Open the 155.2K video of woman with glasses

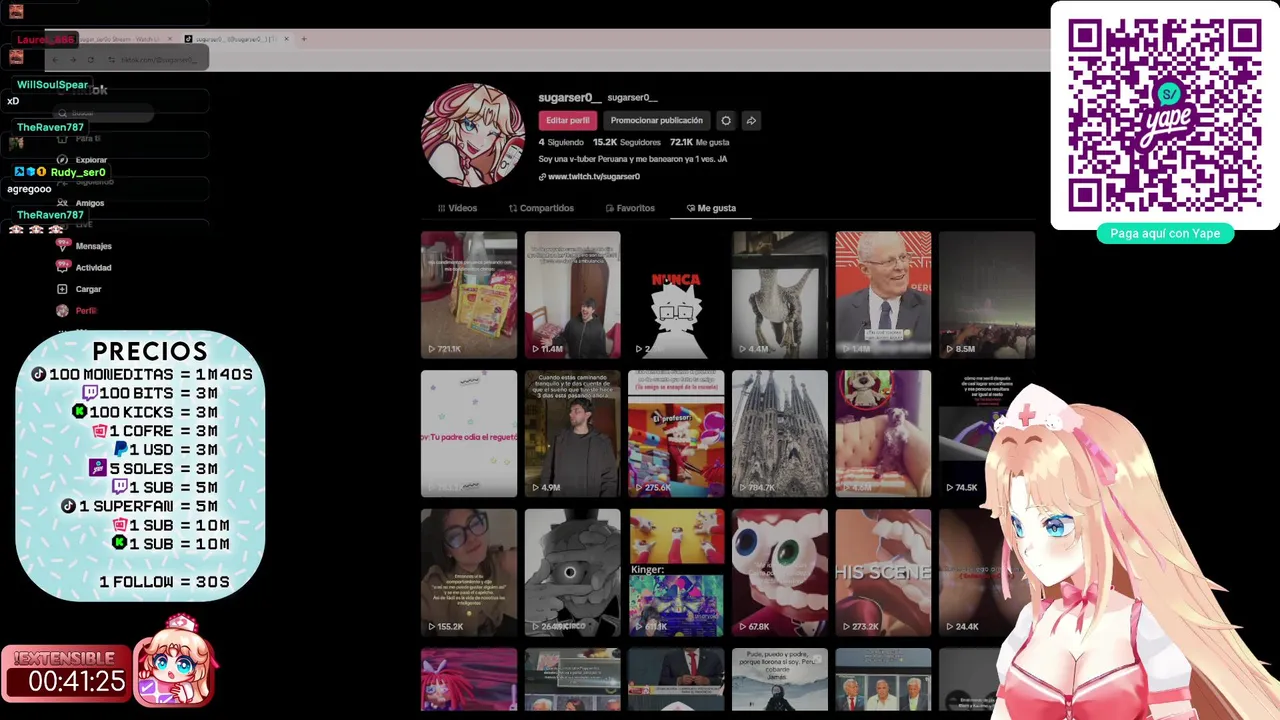pos(469,573)
